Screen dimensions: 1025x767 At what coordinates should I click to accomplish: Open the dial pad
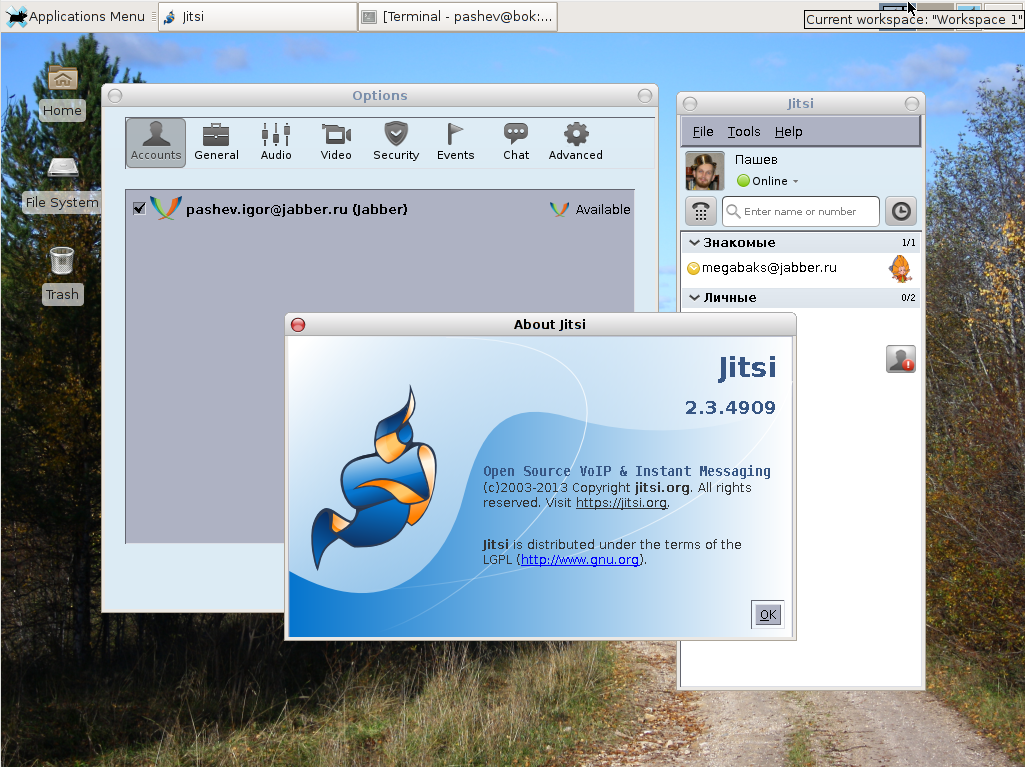tap(701, 211)
